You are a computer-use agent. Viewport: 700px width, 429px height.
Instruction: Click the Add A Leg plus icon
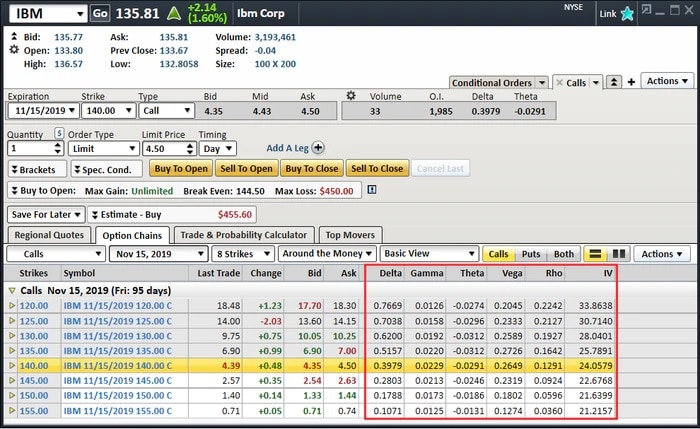pyautogui.click(x=318, y=147)
